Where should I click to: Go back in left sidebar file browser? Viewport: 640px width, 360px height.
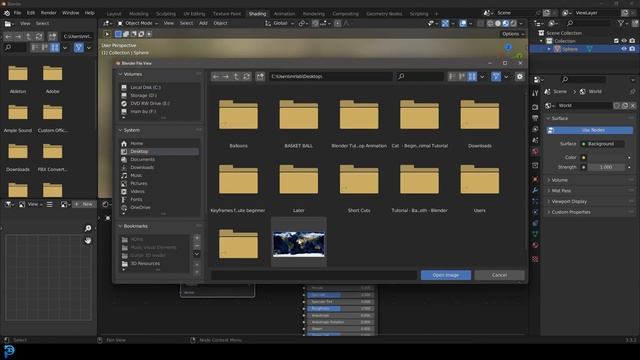tap(8, 36)
